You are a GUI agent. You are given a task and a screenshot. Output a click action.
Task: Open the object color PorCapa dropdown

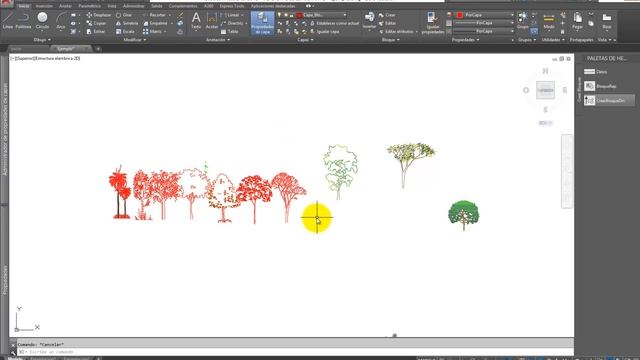pyautogui.click(x=485, y=15)
